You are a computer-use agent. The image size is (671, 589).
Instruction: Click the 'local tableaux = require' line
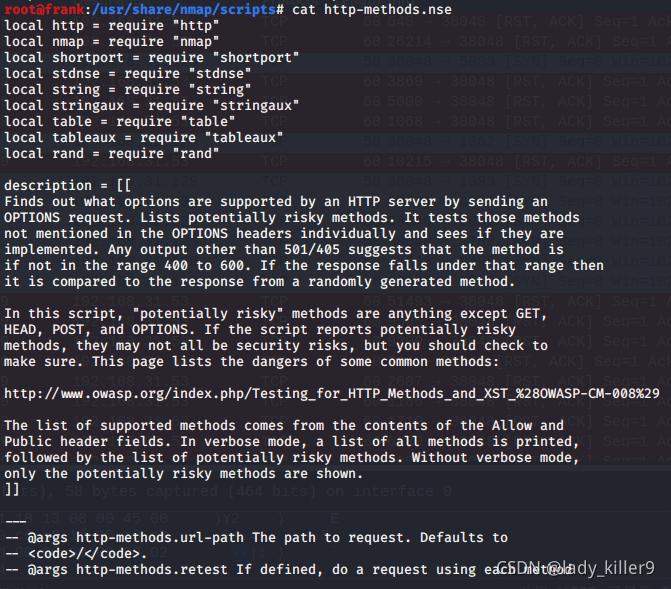pos(144,137)
